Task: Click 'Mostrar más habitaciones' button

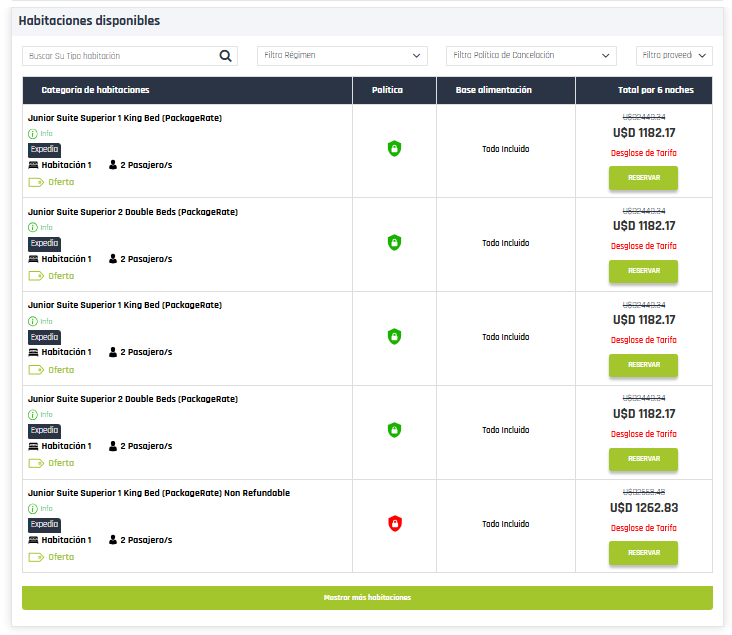Action: pos(367,598)
